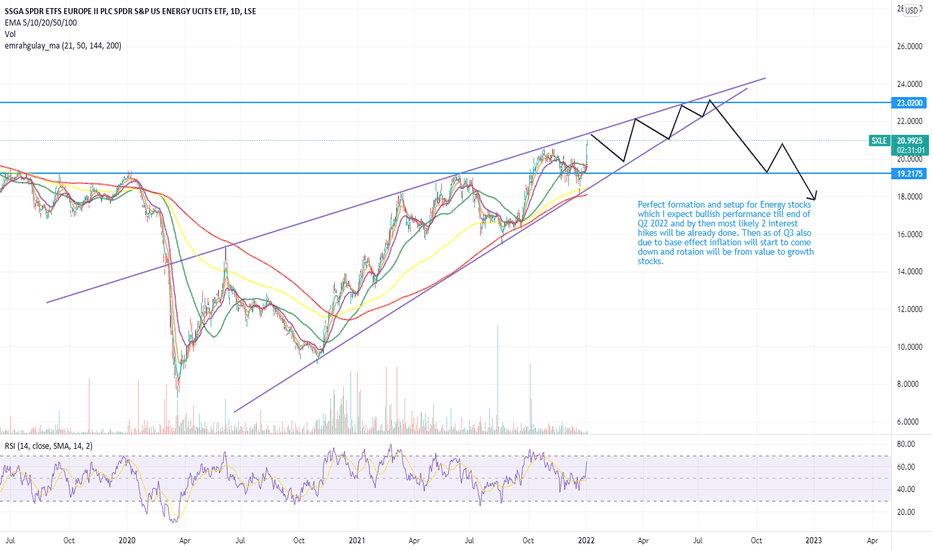The width and height of the screenshot is (932, 550).
Task: Click 18.0000 on the price axis
Action: [909, 197]
